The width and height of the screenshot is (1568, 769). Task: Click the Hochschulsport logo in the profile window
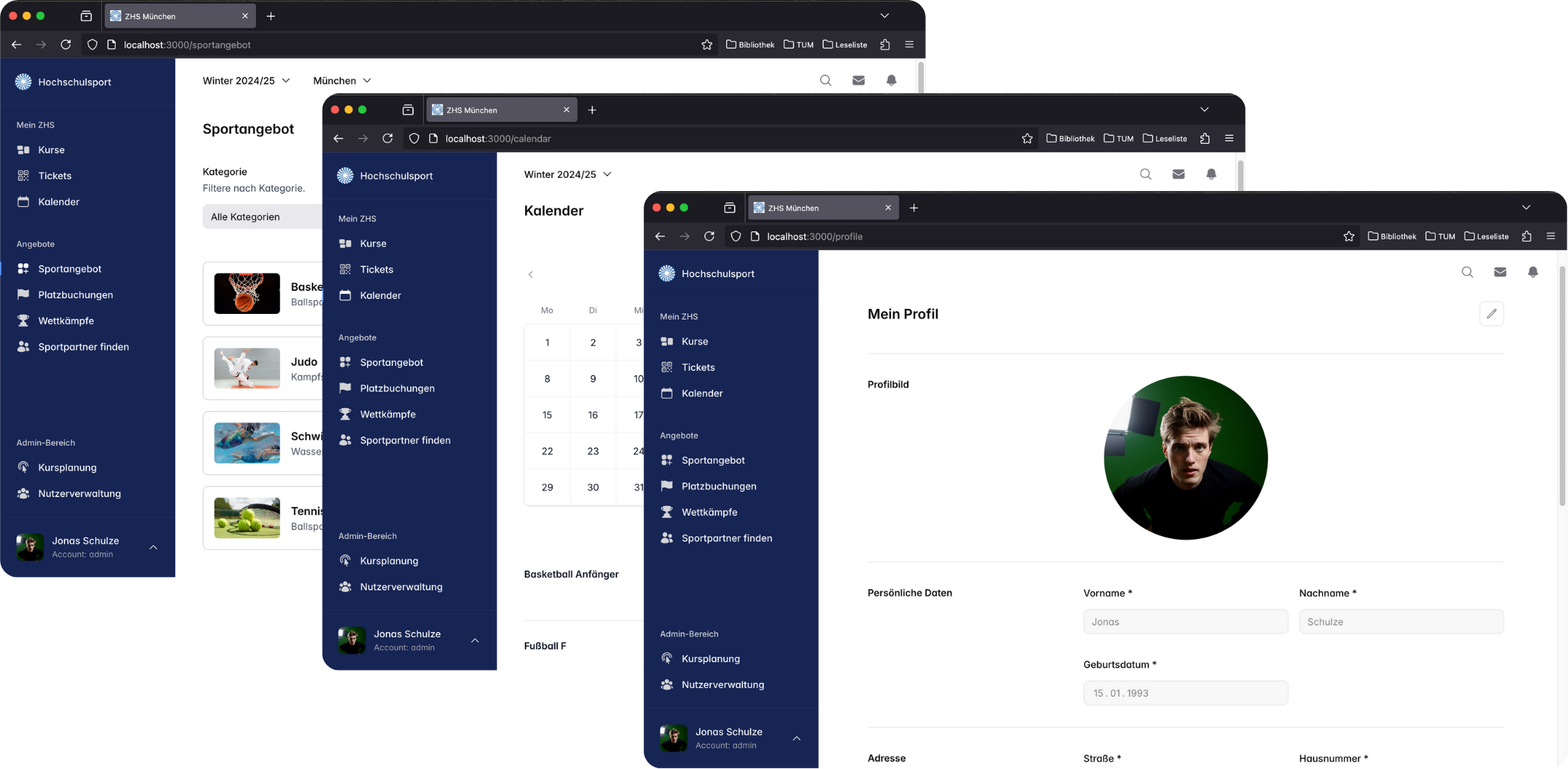tap(666, 273)
